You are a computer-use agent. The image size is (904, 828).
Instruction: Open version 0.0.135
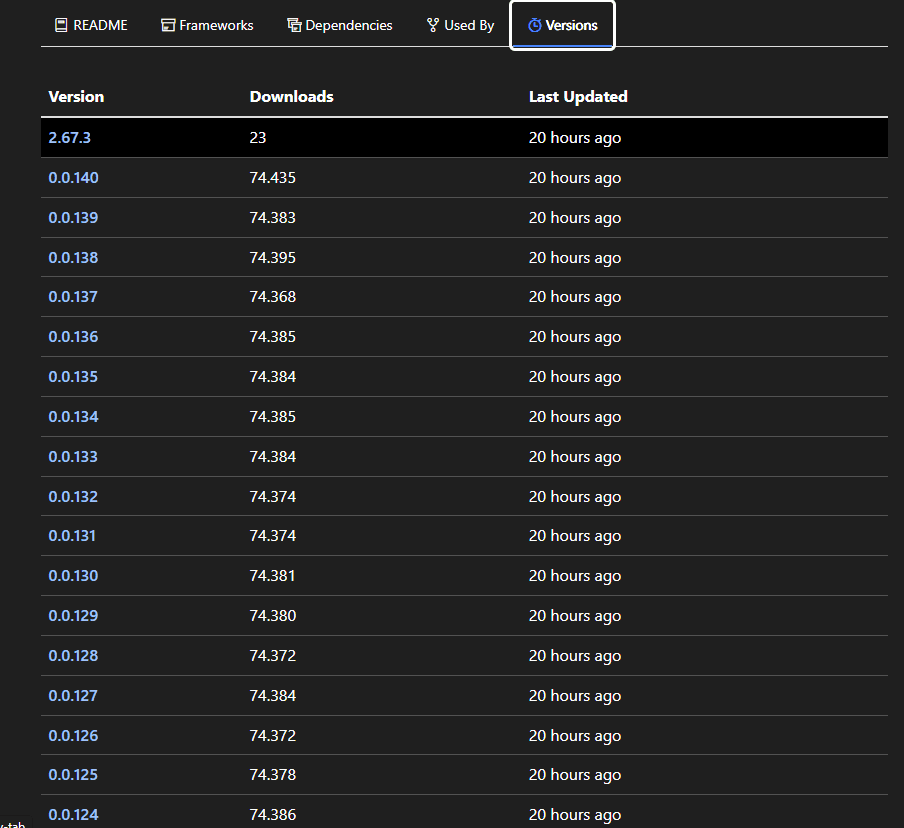point(73,376)
